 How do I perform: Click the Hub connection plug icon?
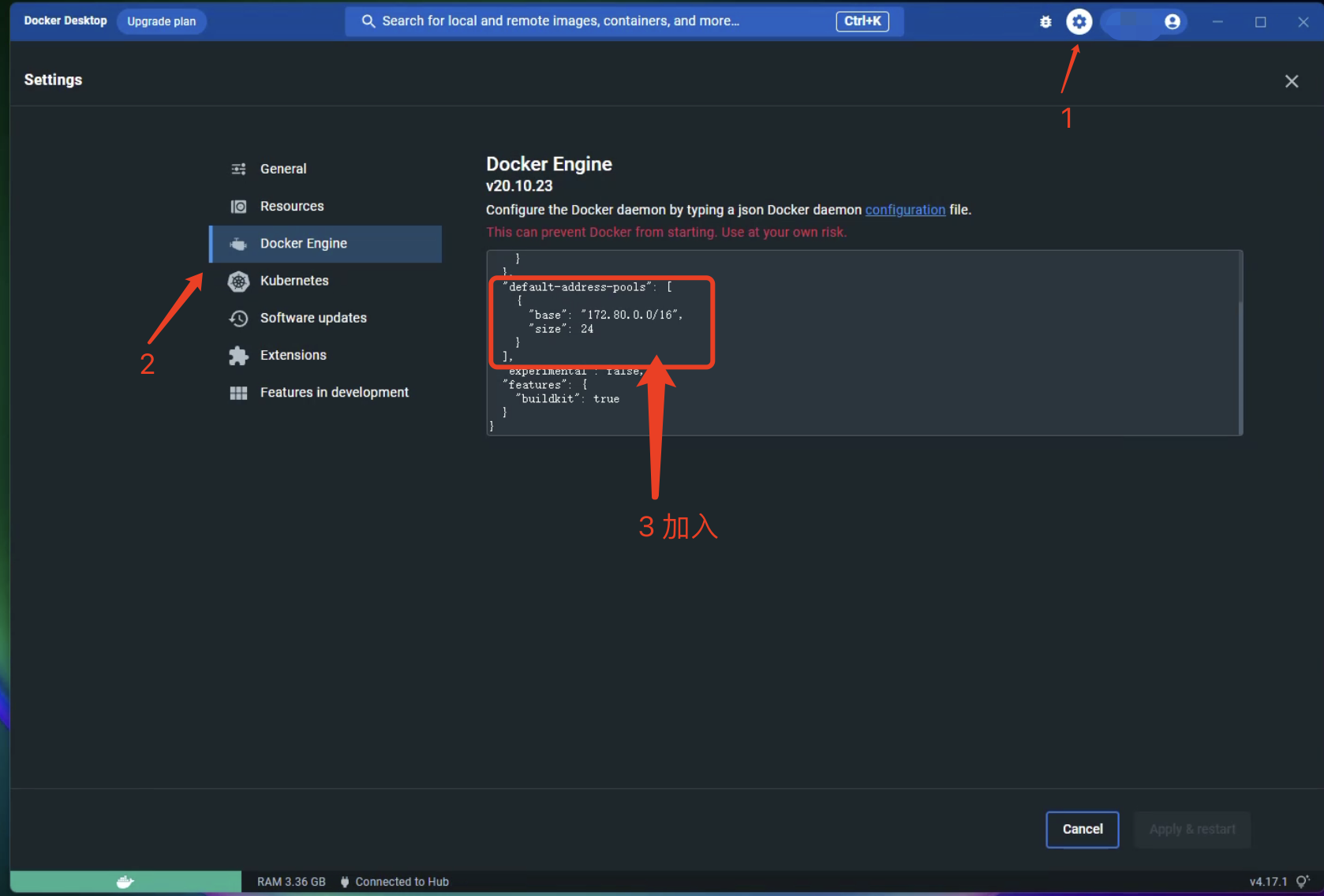pos(344,881)
